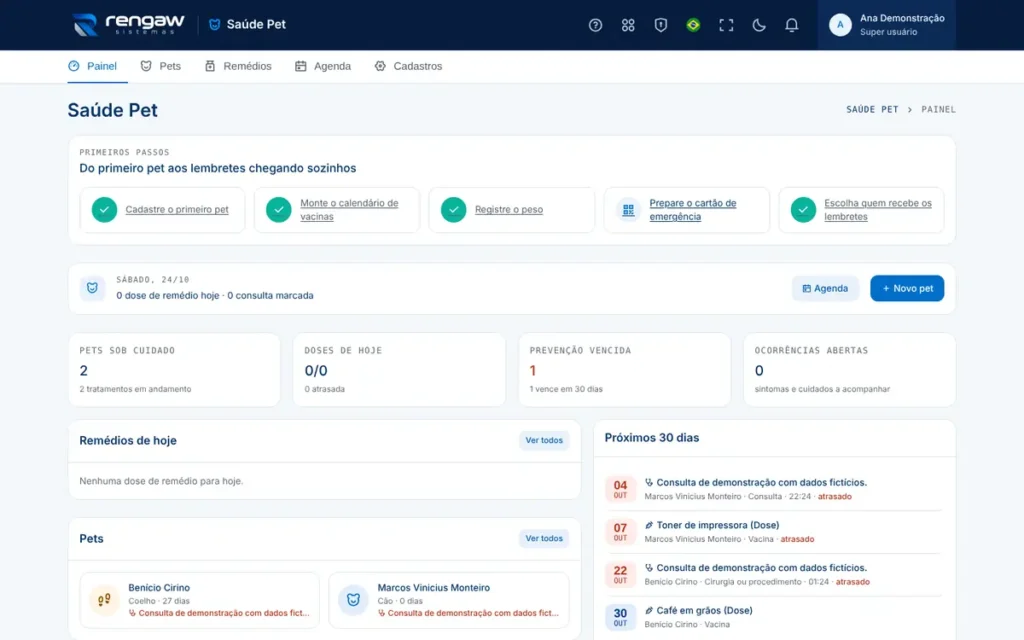Viewport: 1024px width, 640px height.
Task: Click the '1 vence em 30 dias' text
Action: click(x=566, y=389)
